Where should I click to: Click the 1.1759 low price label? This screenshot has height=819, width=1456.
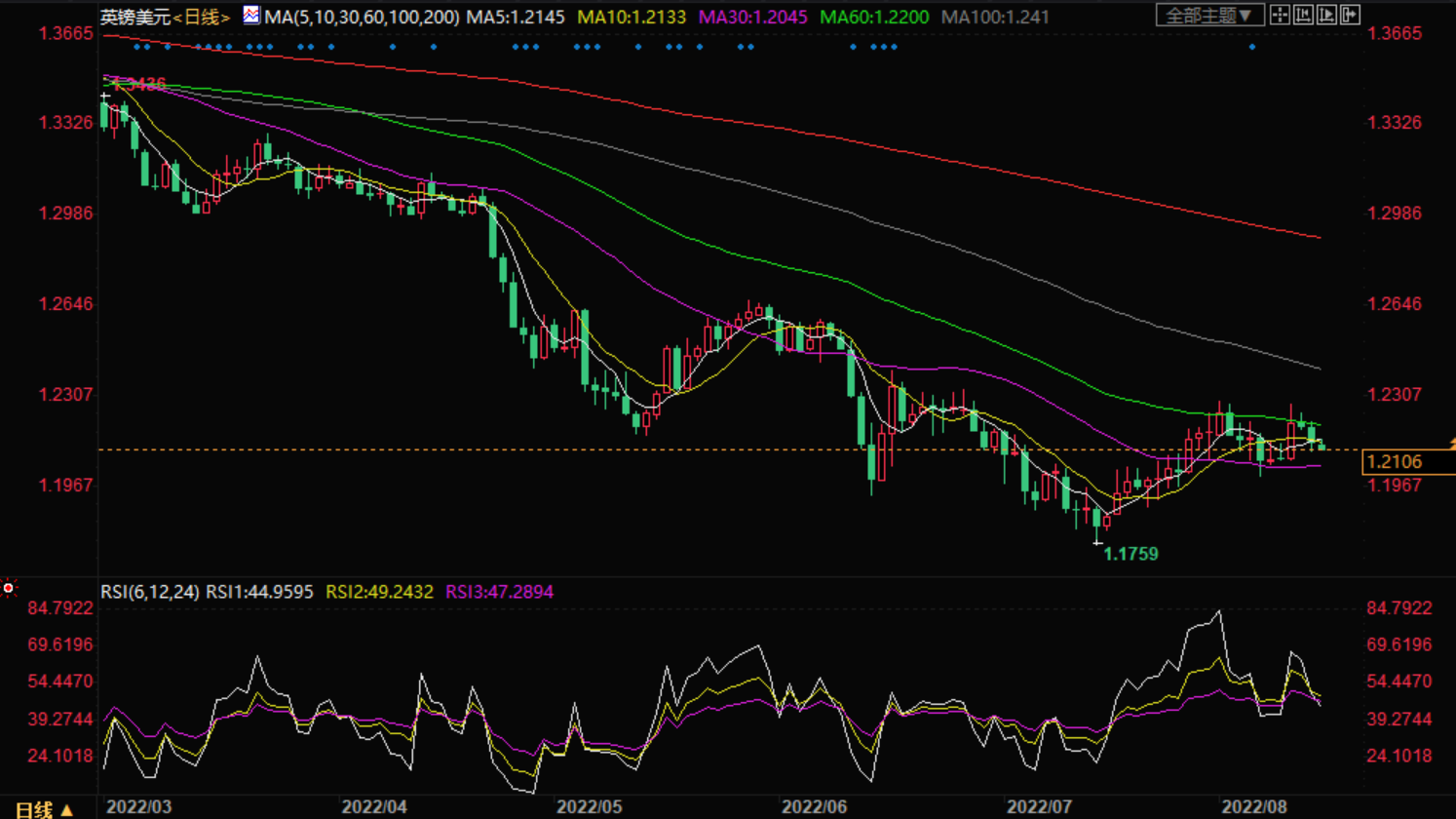tap(1130, 554)
